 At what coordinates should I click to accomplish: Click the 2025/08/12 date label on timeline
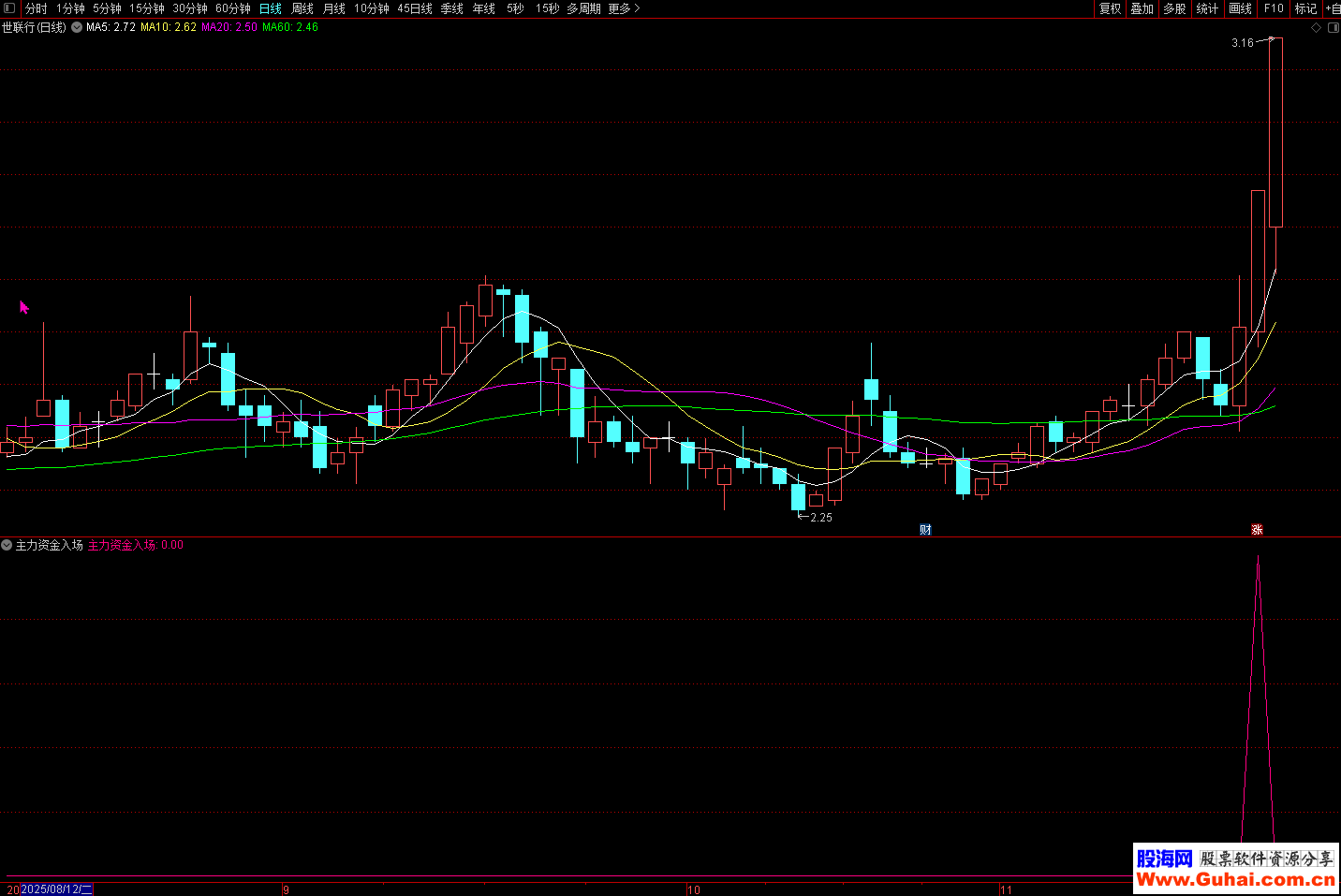pyautogui.click(x=56, y=889)
